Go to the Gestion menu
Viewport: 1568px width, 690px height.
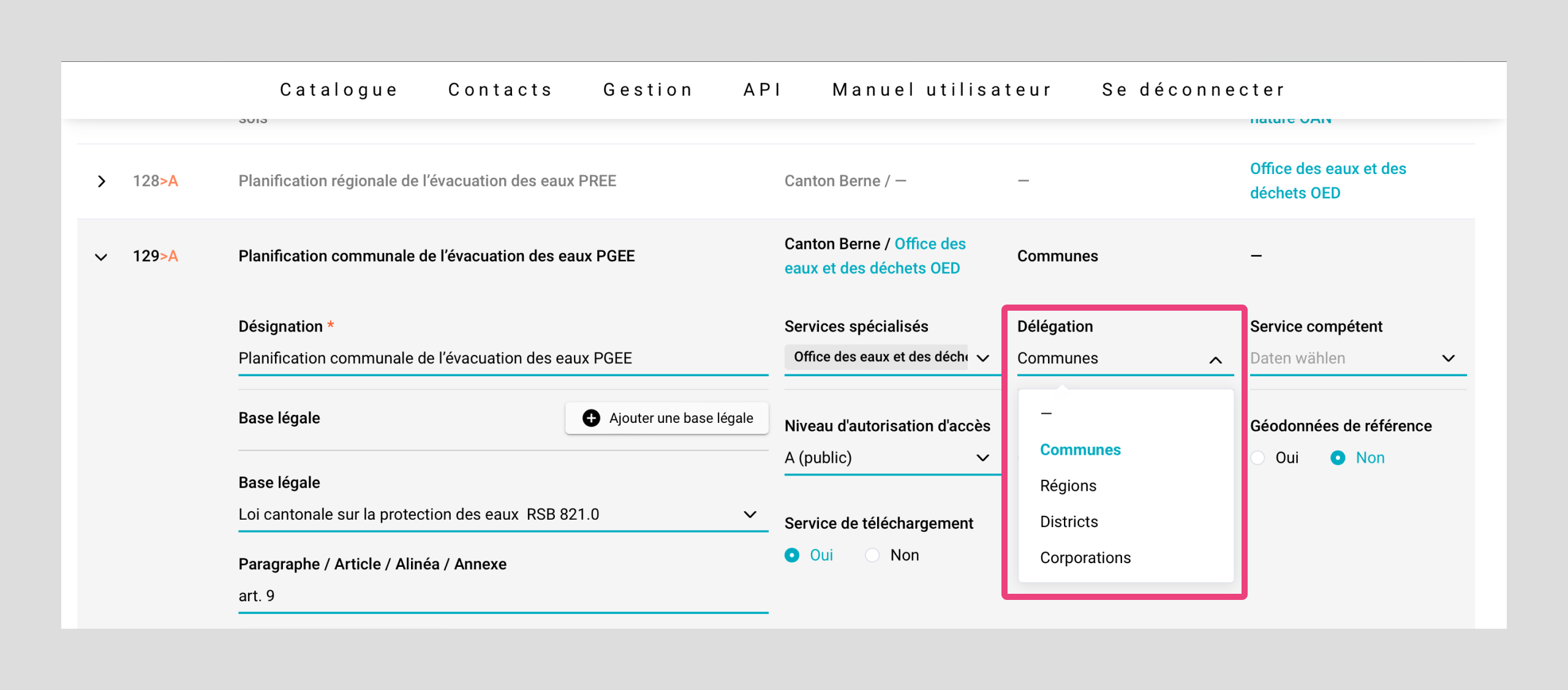[648, 90]
